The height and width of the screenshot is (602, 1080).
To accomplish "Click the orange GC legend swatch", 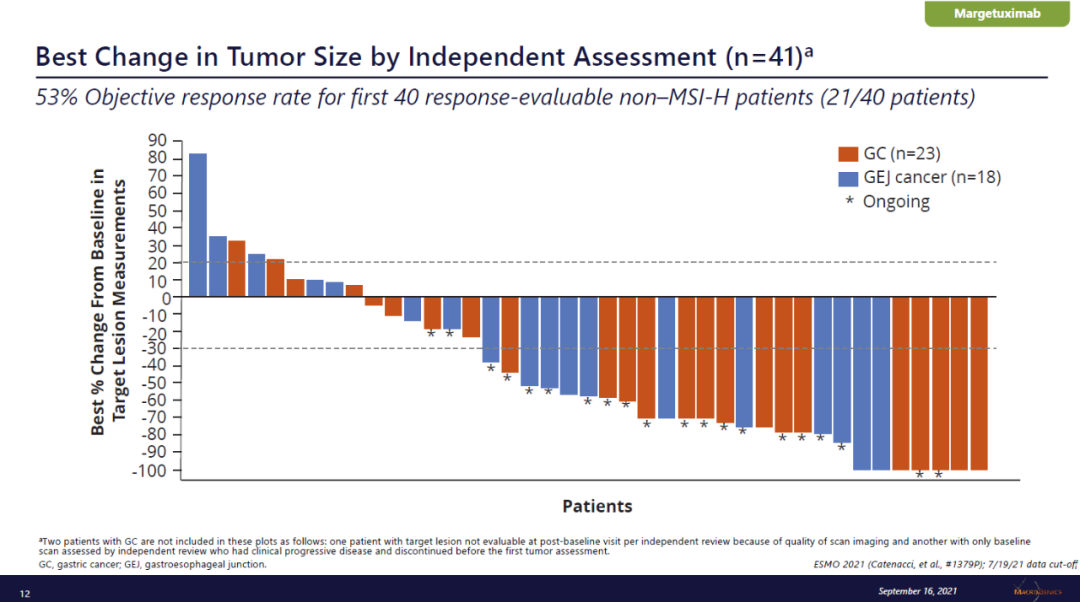I will coord(848,154).
